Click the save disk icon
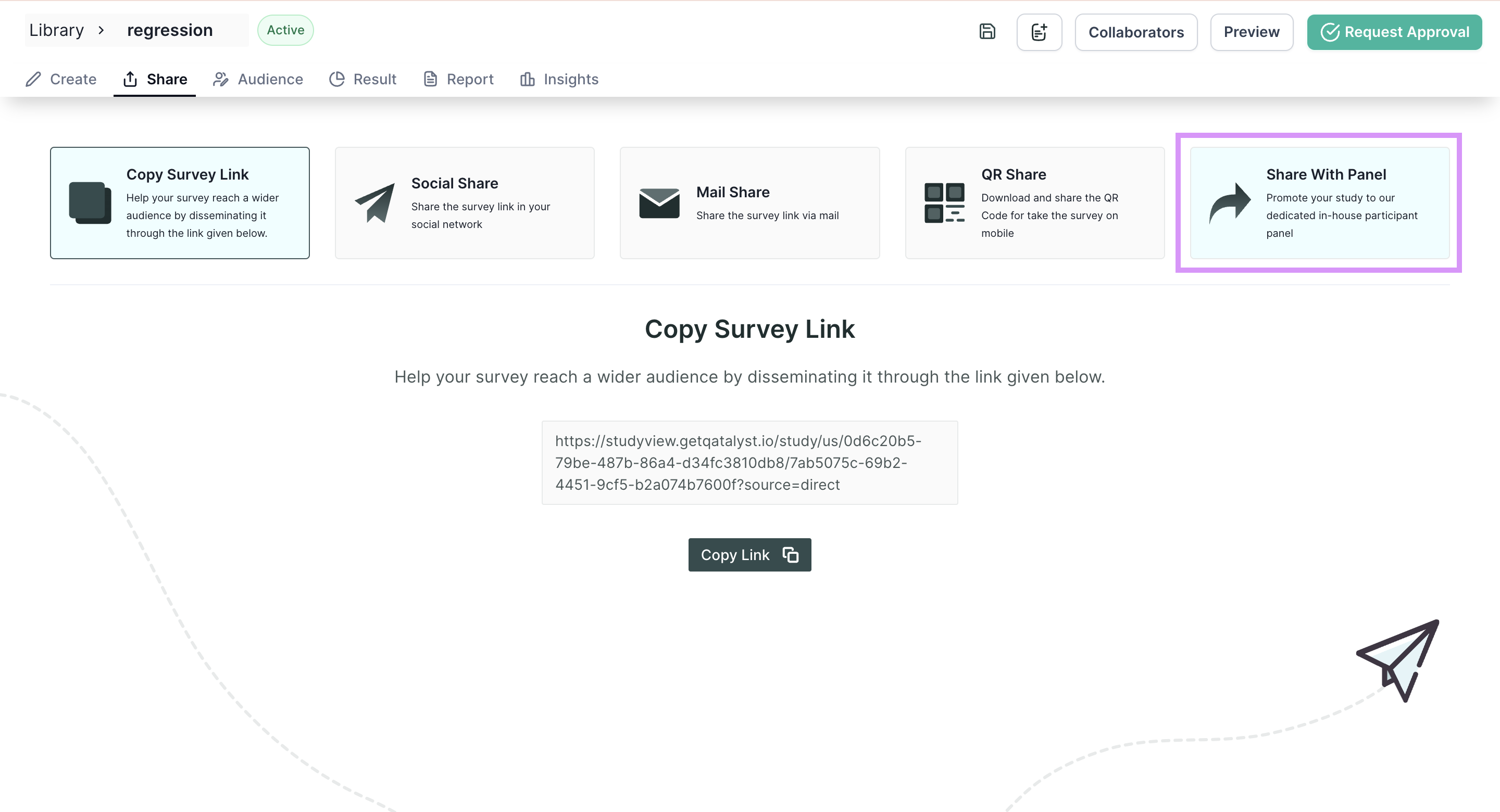 987,31
